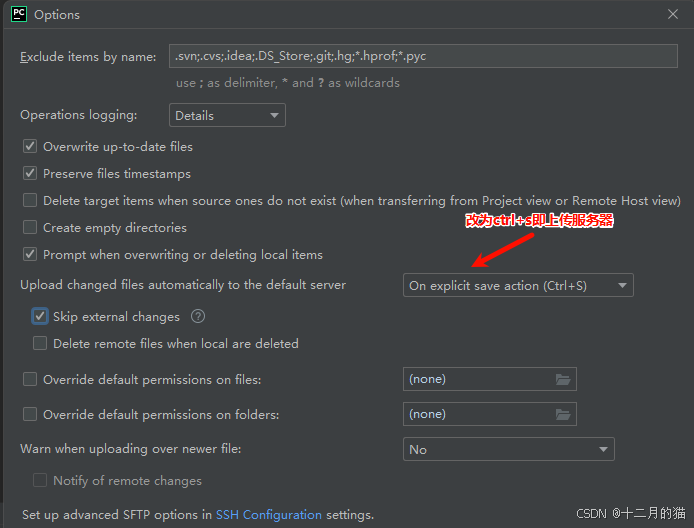Close the Options dialog
This screenshot has height=528, width=694.
673,14
